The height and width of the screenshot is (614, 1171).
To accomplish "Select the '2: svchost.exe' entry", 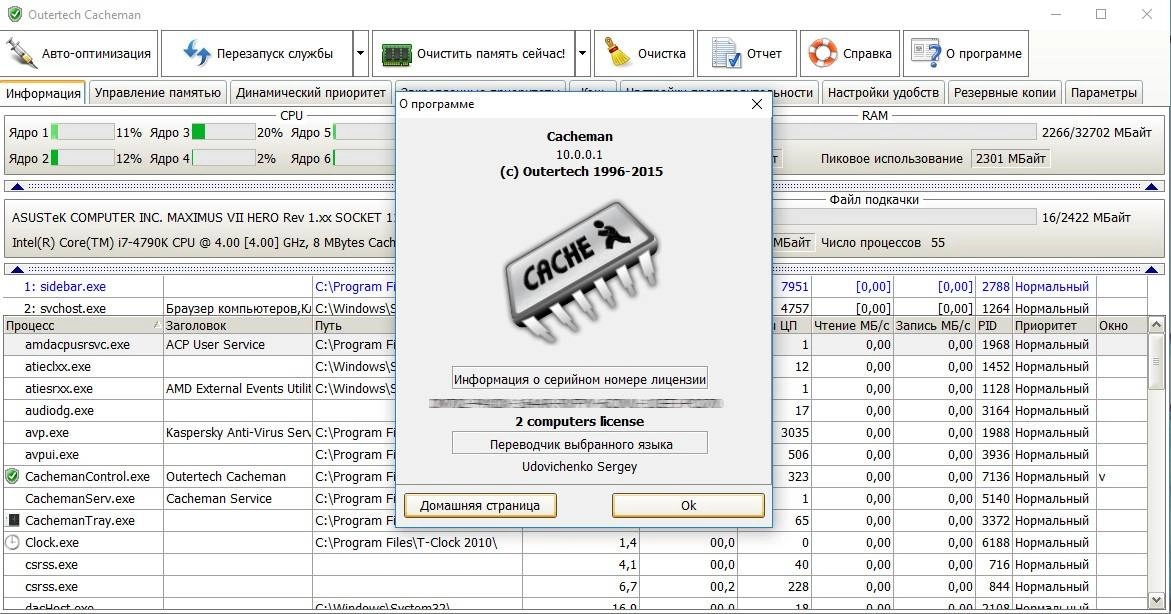I will [x=65, y=308].
